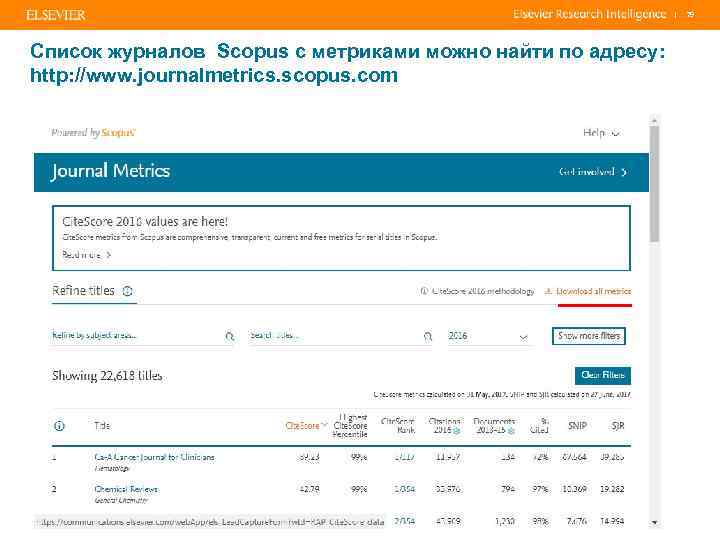Click the CiteScore Rank column header
Image resolution: width=720 pixels, height=540 pixels.
398,426
